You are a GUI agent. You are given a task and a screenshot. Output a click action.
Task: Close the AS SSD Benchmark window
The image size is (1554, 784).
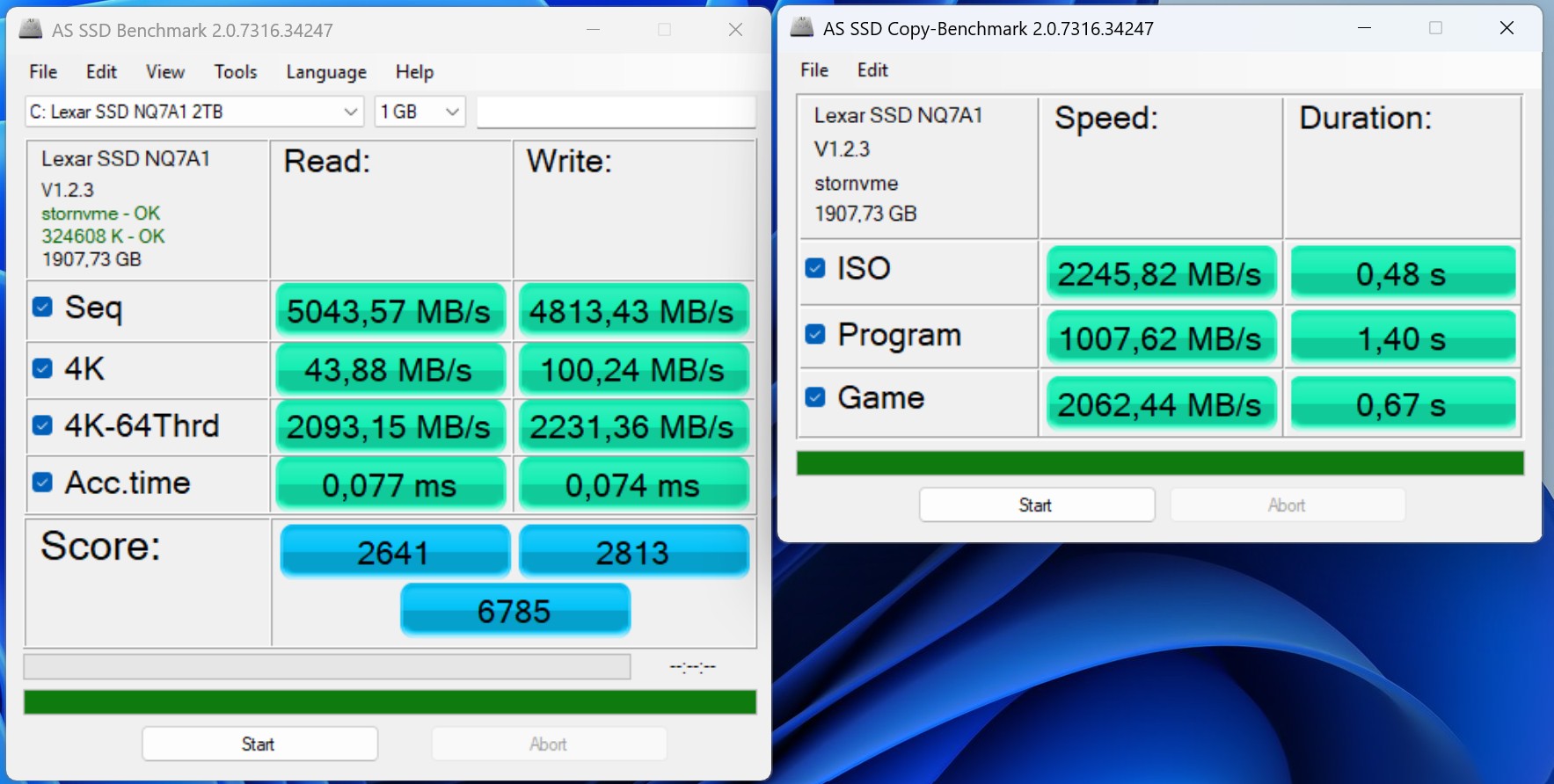735,30
